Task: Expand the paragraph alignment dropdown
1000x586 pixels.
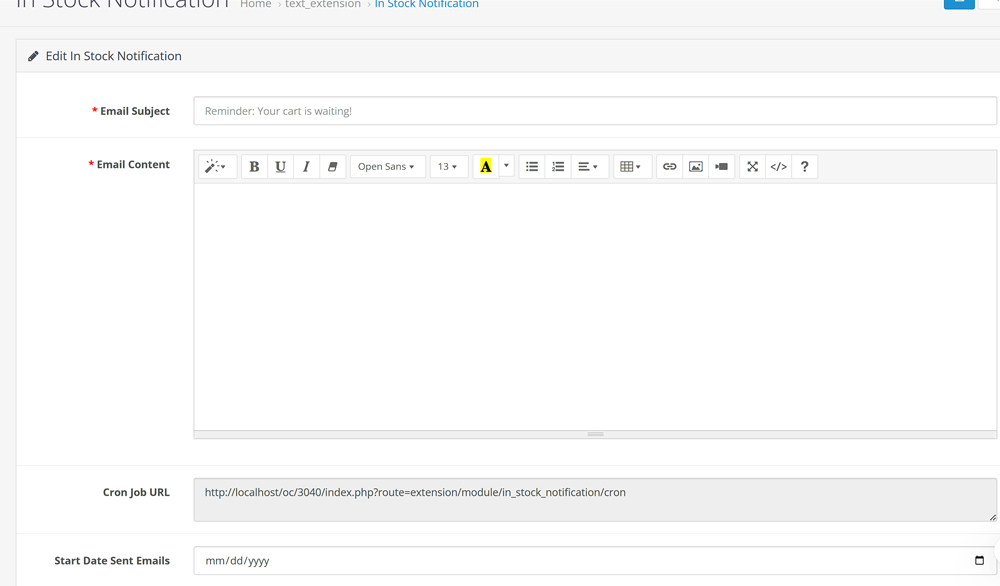Action: tap(588, 167)
